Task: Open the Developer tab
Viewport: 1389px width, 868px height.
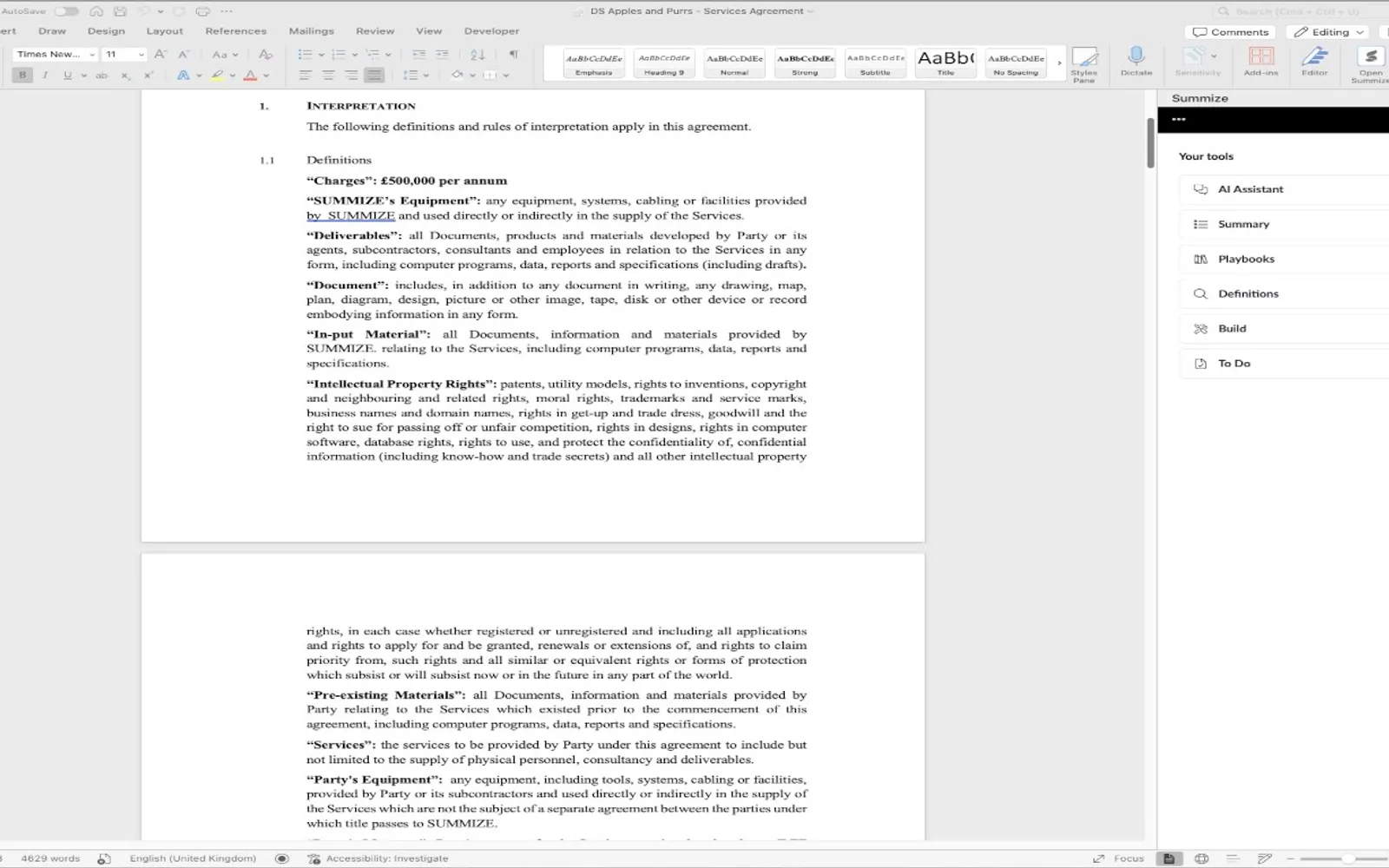Action: 491,31
